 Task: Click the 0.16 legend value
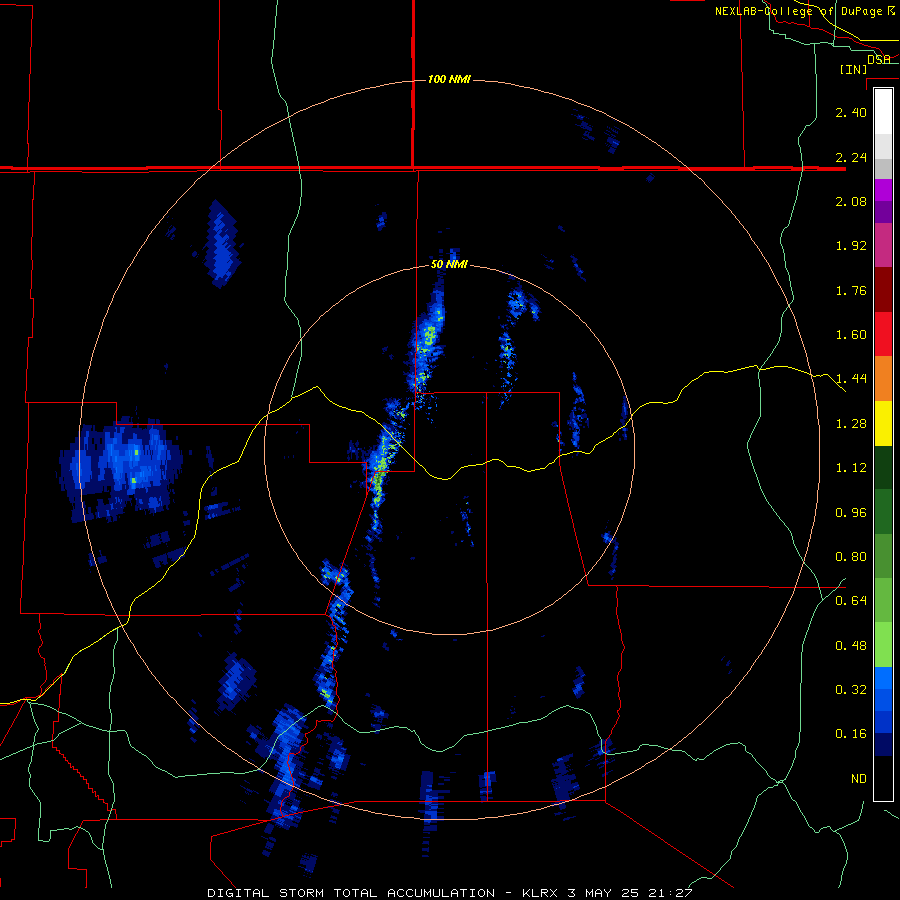point(851,734)
